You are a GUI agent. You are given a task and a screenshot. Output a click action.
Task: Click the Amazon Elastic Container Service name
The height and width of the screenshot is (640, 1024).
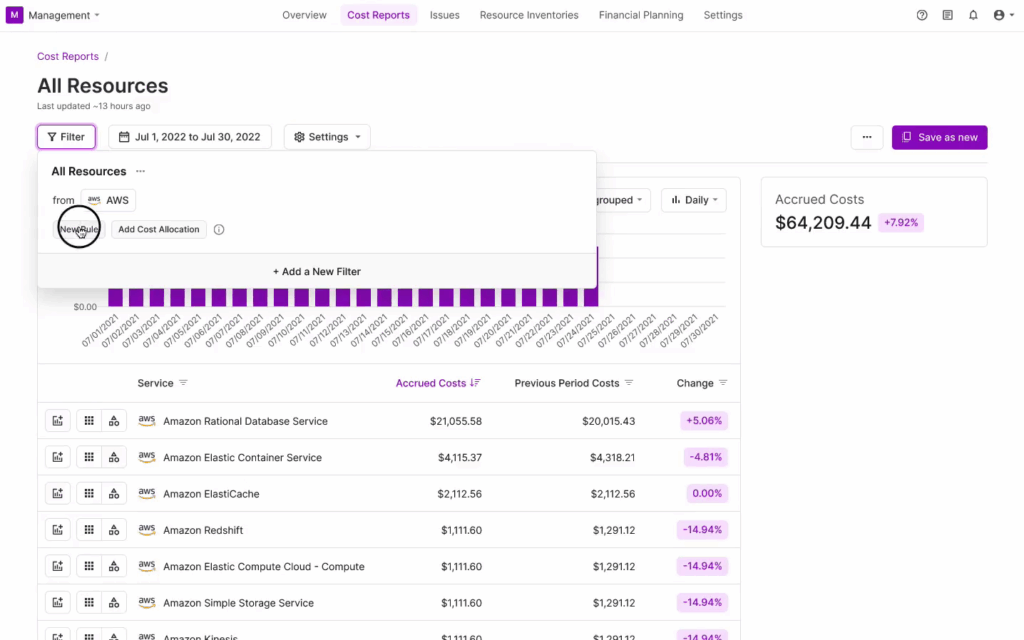tap(242, 457)
